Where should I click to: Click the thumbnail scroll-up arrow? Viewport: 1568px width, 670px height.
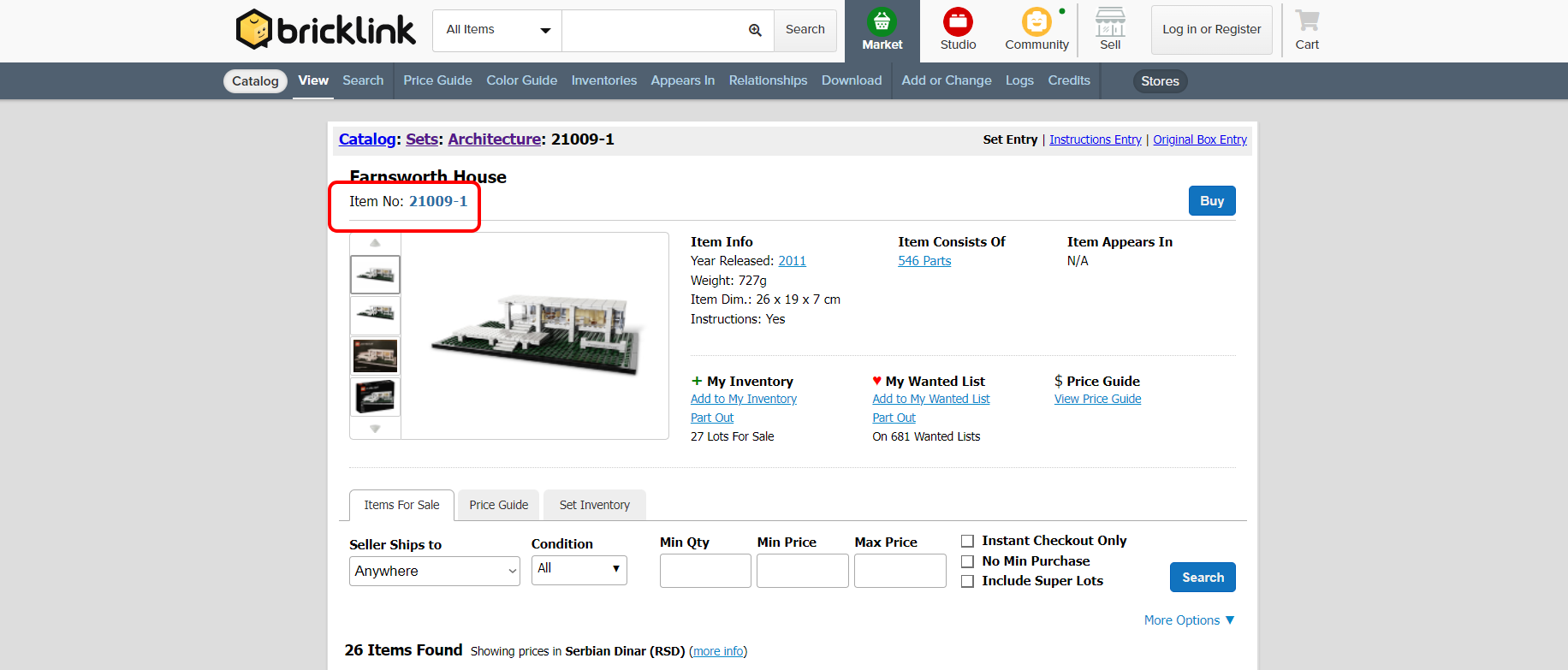(375, 243)
